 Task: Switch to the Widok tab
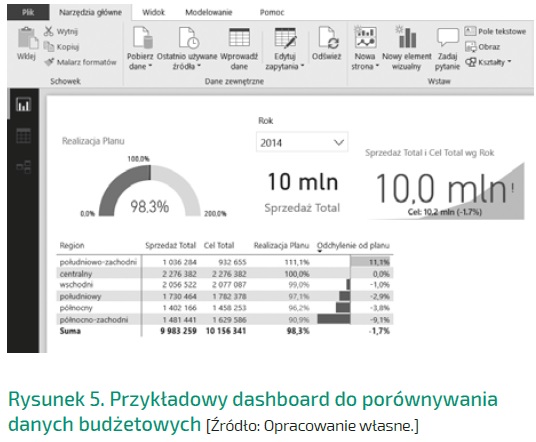click(153, 12)
